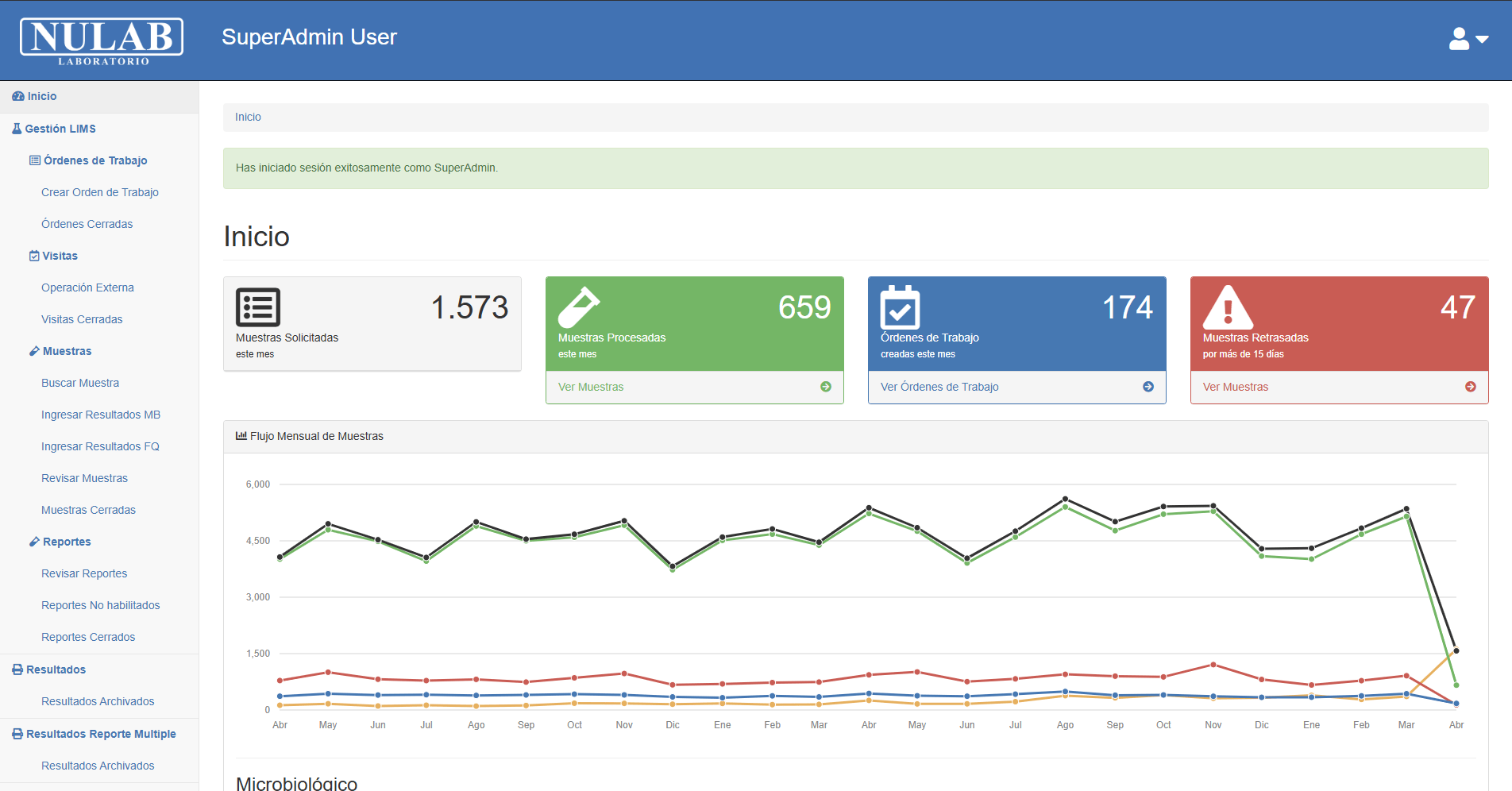Click the arrow circle icon on Ver Muestras
Viewport: 1512px width, 791px height.
[x=826, y=387]
